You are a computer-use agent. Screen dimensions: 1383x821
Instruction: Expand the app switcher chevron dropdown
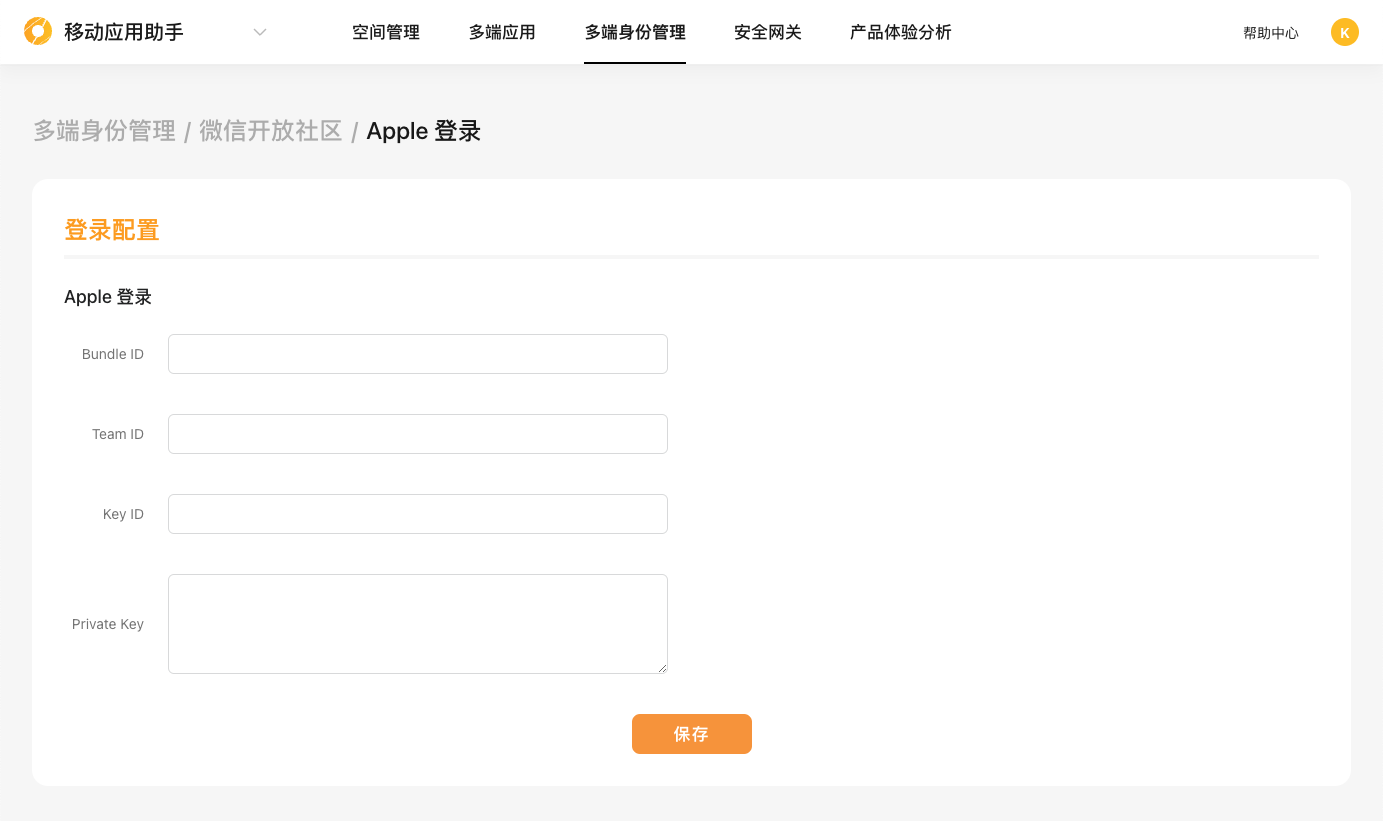pyautogui.click(x=260, y=32)
